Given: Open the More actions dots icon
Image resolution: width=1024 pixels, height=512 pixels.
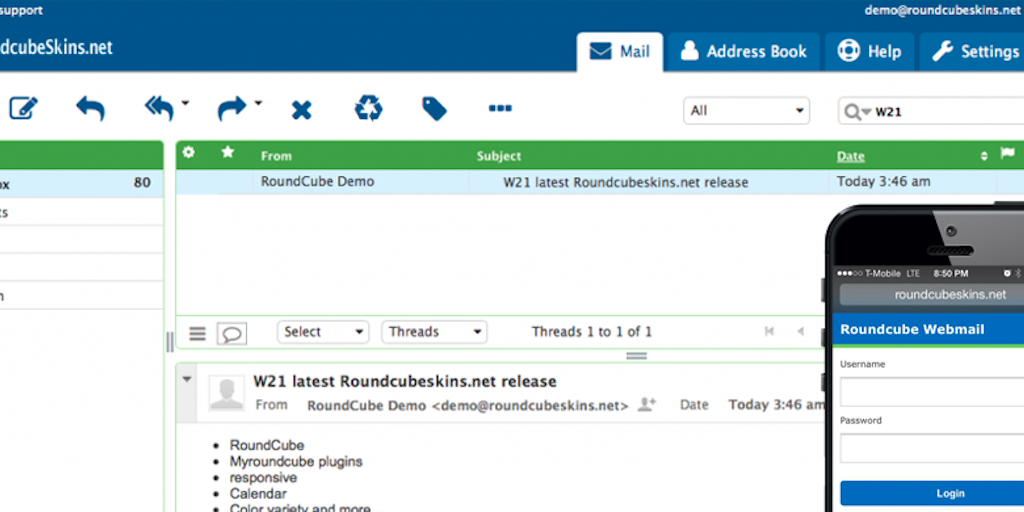Looking at the screenshot, I should (x=500, y=108).
